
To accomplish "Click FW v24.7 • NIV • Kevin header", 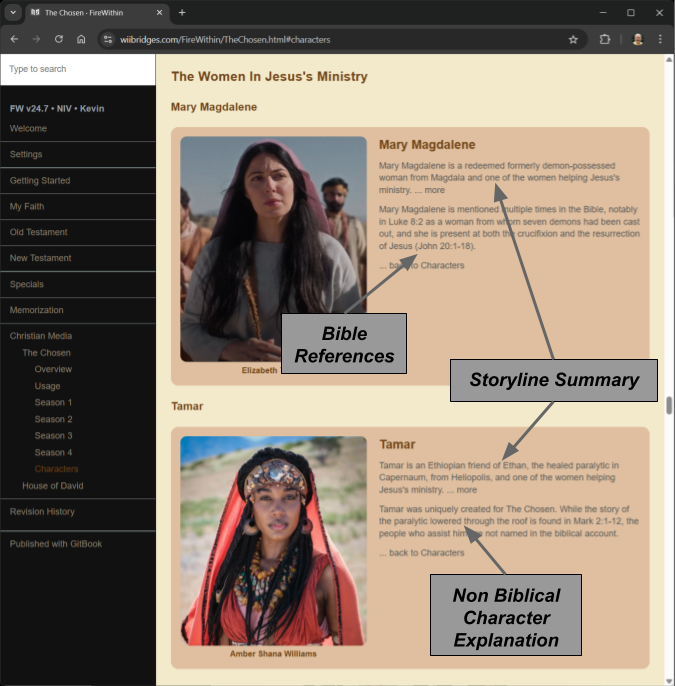I will [x=57, y=108].
